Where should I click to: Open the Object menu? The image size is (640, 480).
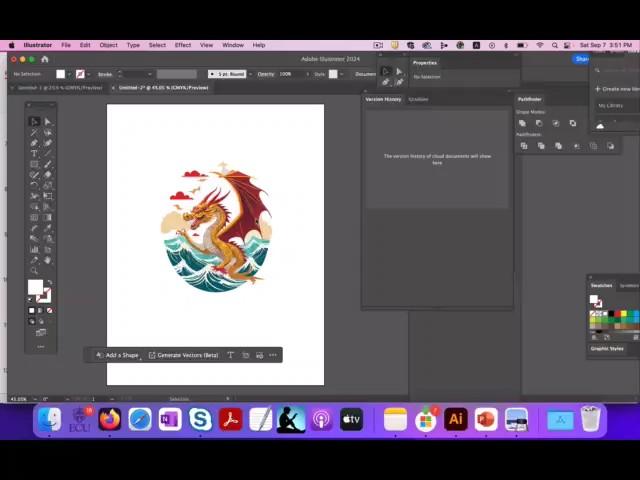click(109, 45)
